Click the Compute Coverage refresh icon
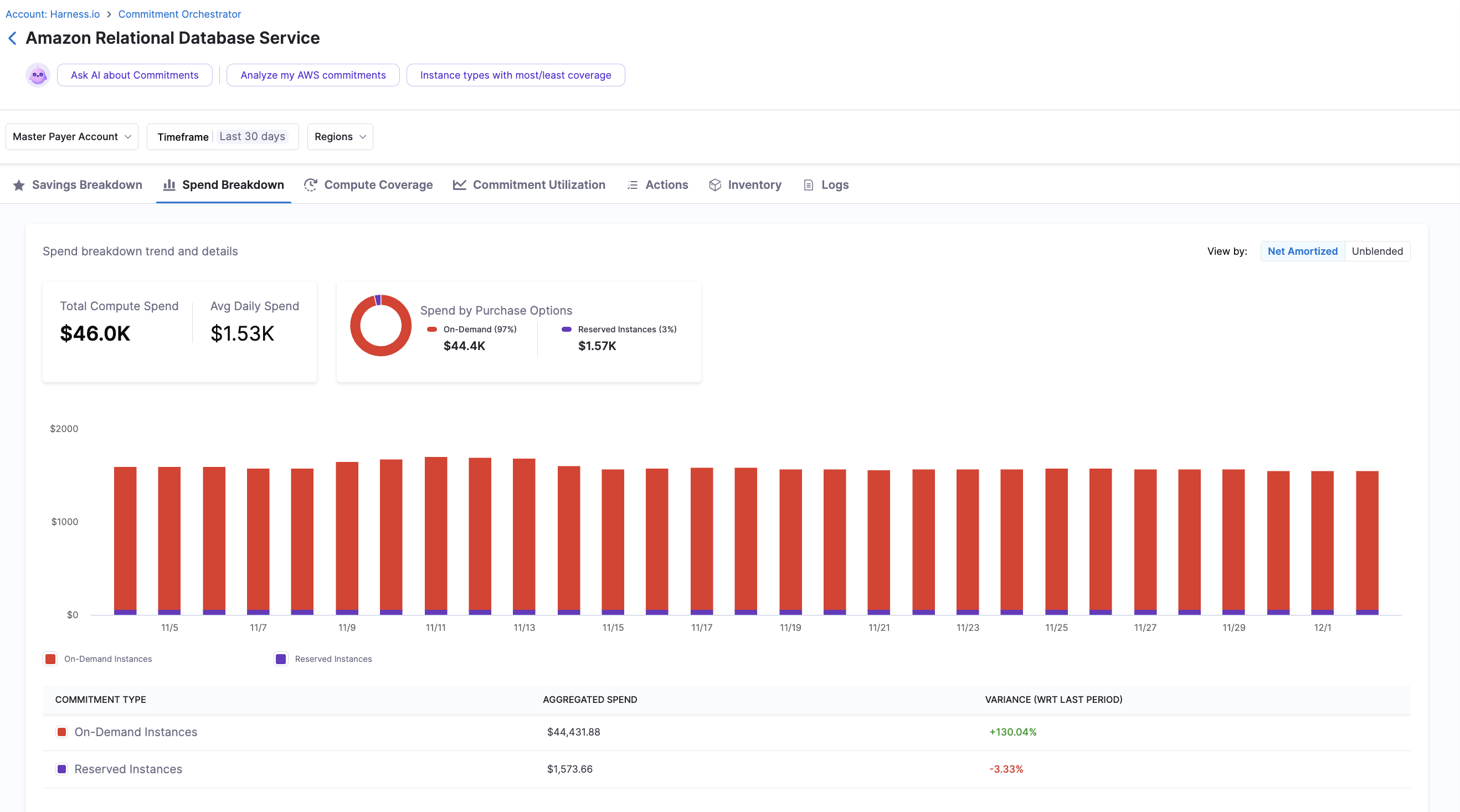Image resolution: width=1460 pixels, height=812 pixels. pyautogui.click(x=310, y=185)
